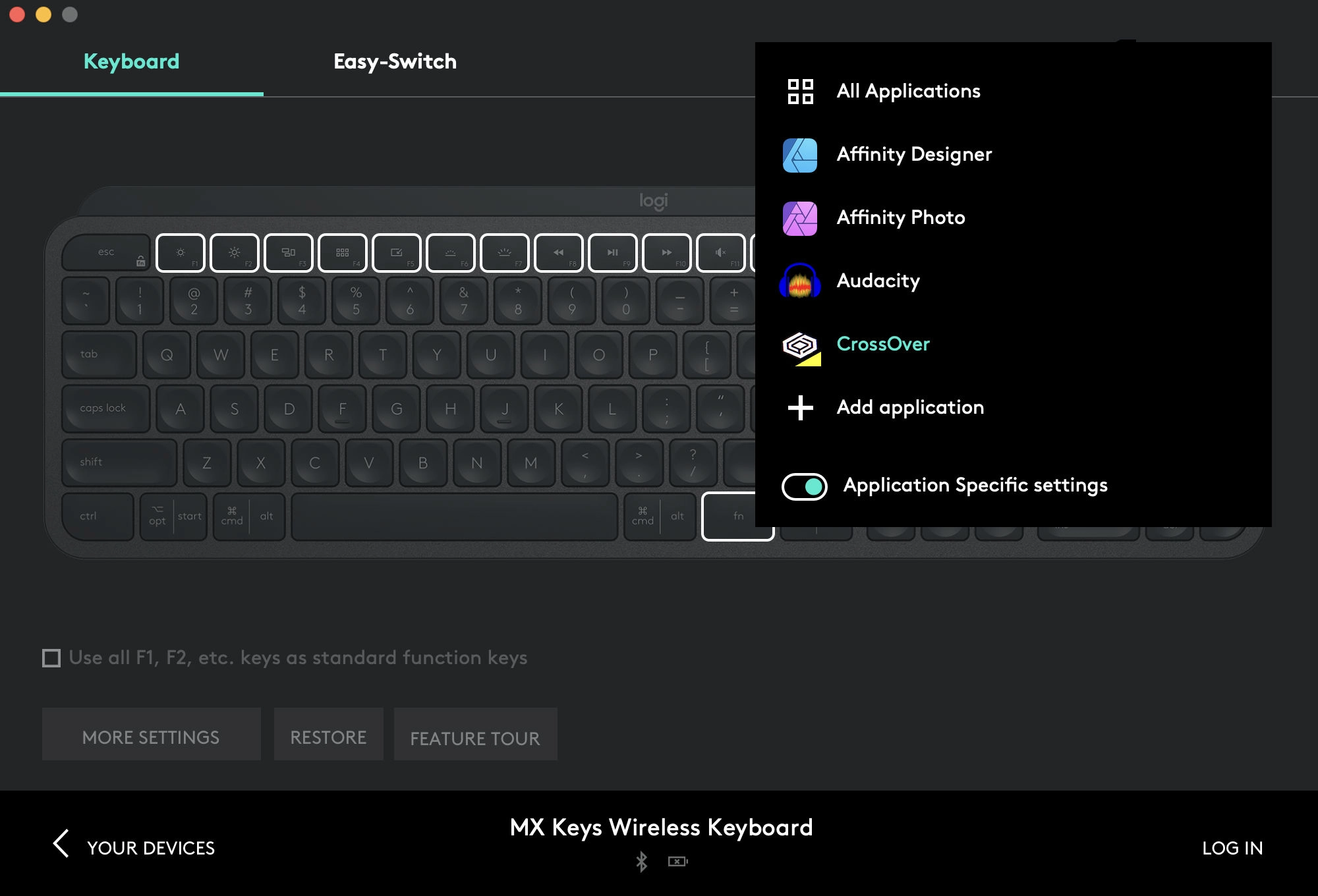Image resolution: width=1318 pixels, height=896 pixels.
Task: Click the Affinity Designer app icon
Action: click(800, 155)
